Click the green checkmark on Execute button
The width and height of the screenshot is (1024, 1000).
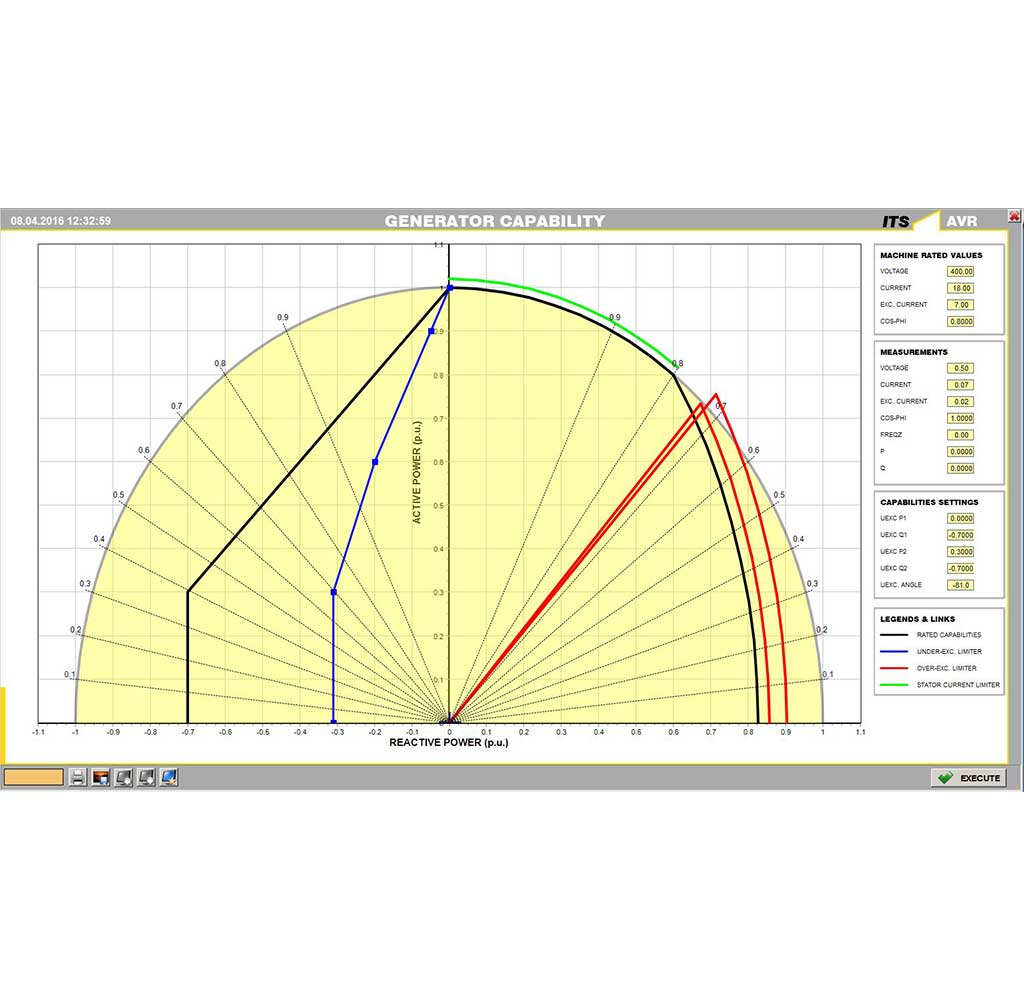[942, 778]
